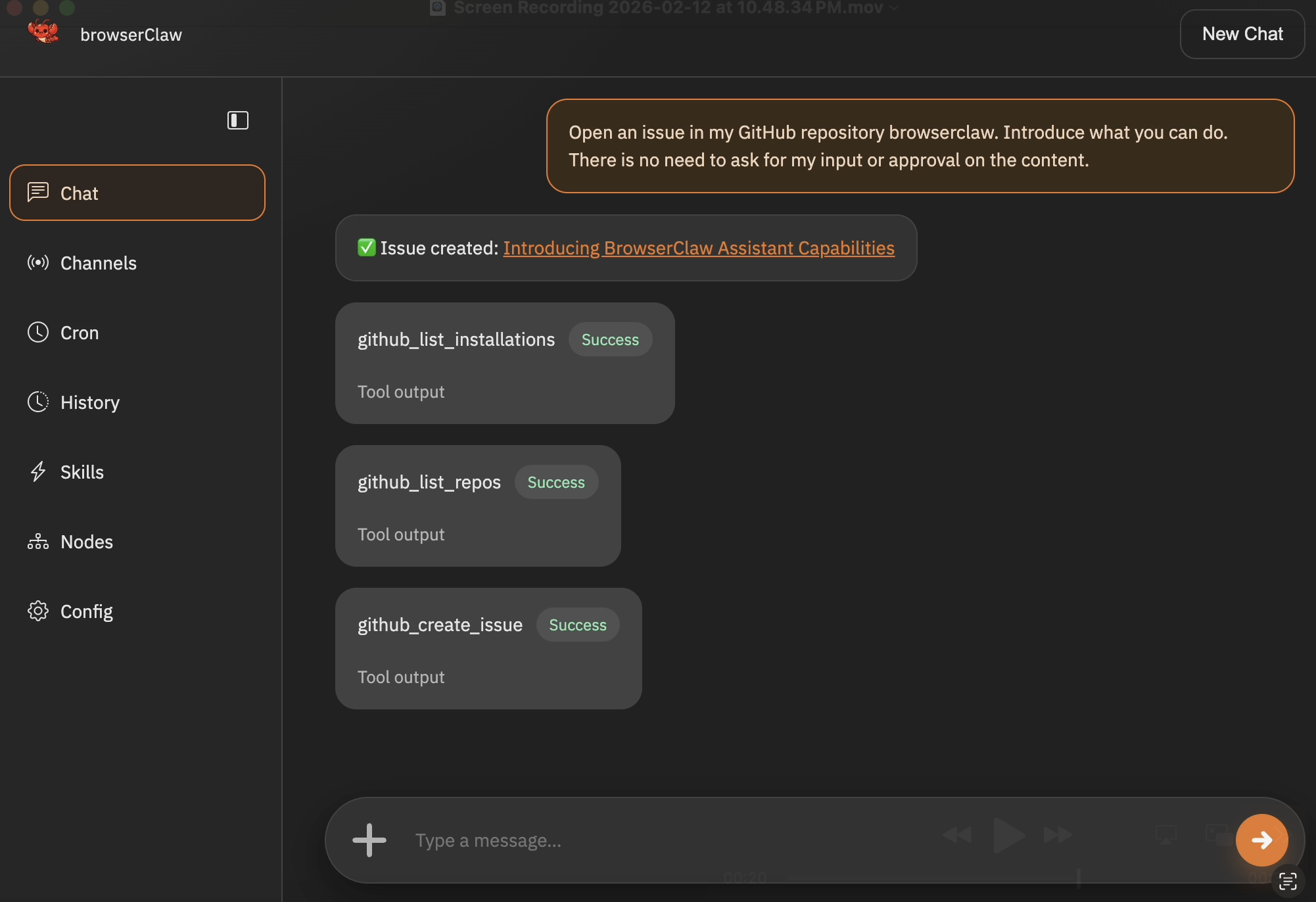This screenshot has width=1316, height=902.
Task: Open the Skills page
Action: 137,472
